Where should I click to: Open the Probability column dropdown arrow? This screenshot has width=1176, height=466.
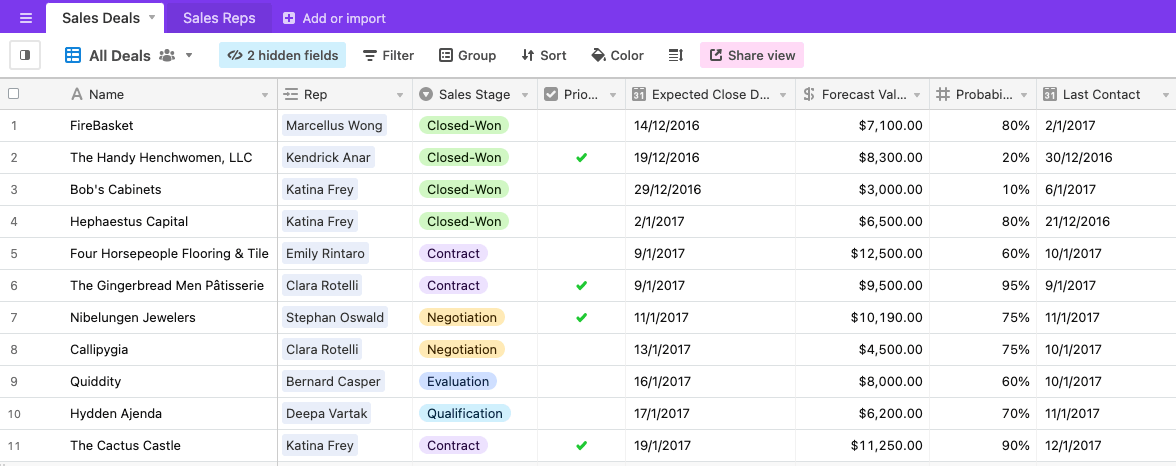click(1024, 95)
